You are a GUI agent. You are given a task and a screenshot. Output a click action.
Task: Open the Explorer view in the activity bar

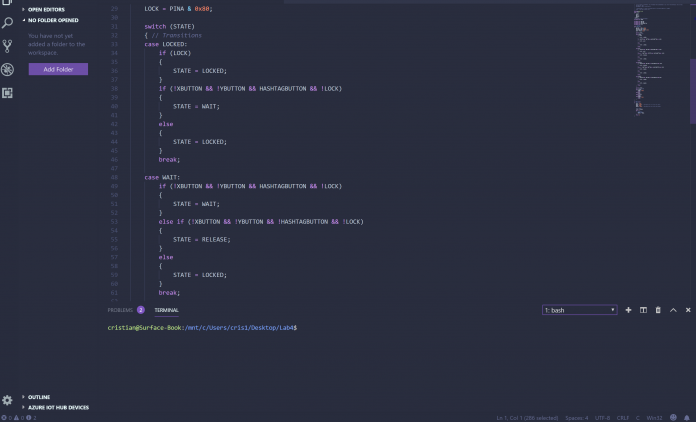tap(7, 2)
